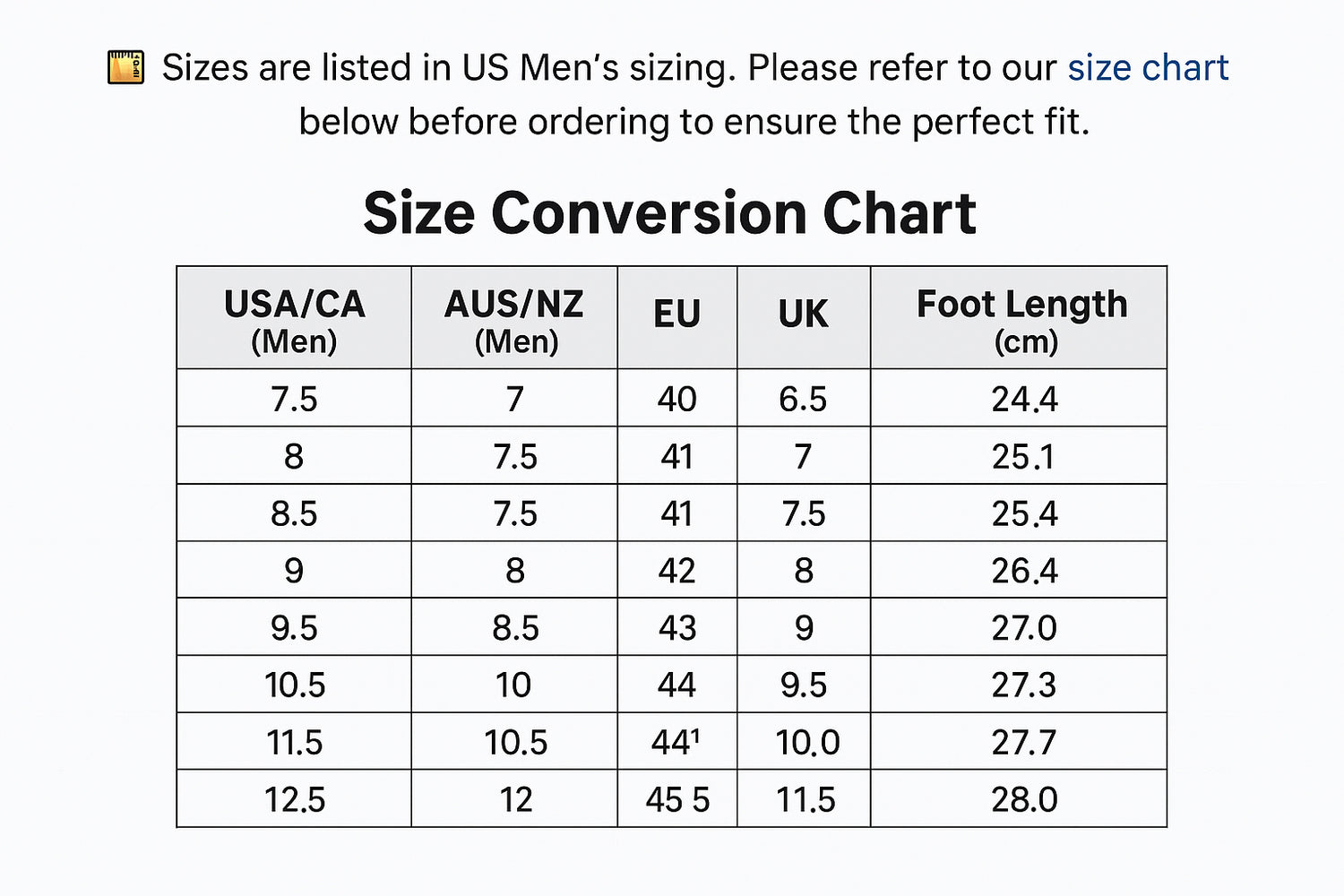Click the "Size Conversion Chart" heading
Viewport: 1344px width, 896px height.
(x=669, y=213)
